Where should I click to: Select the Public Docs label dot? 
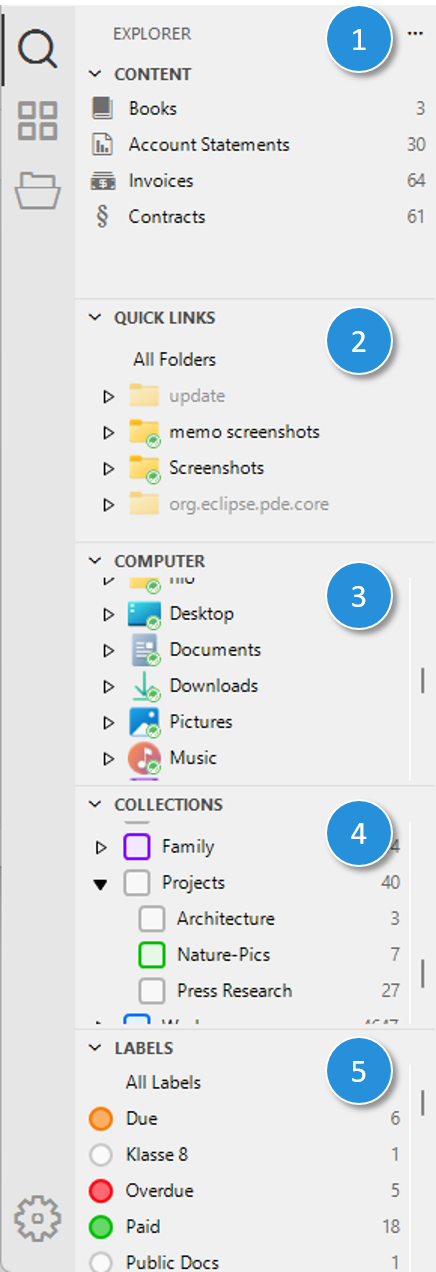(x=100, y=1262)
